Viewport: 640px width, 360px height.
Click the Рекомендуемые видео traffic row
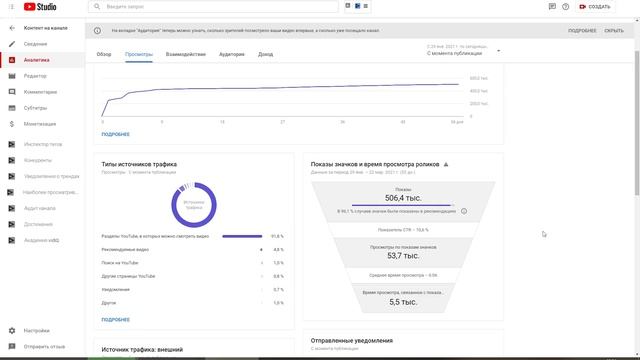192,249
